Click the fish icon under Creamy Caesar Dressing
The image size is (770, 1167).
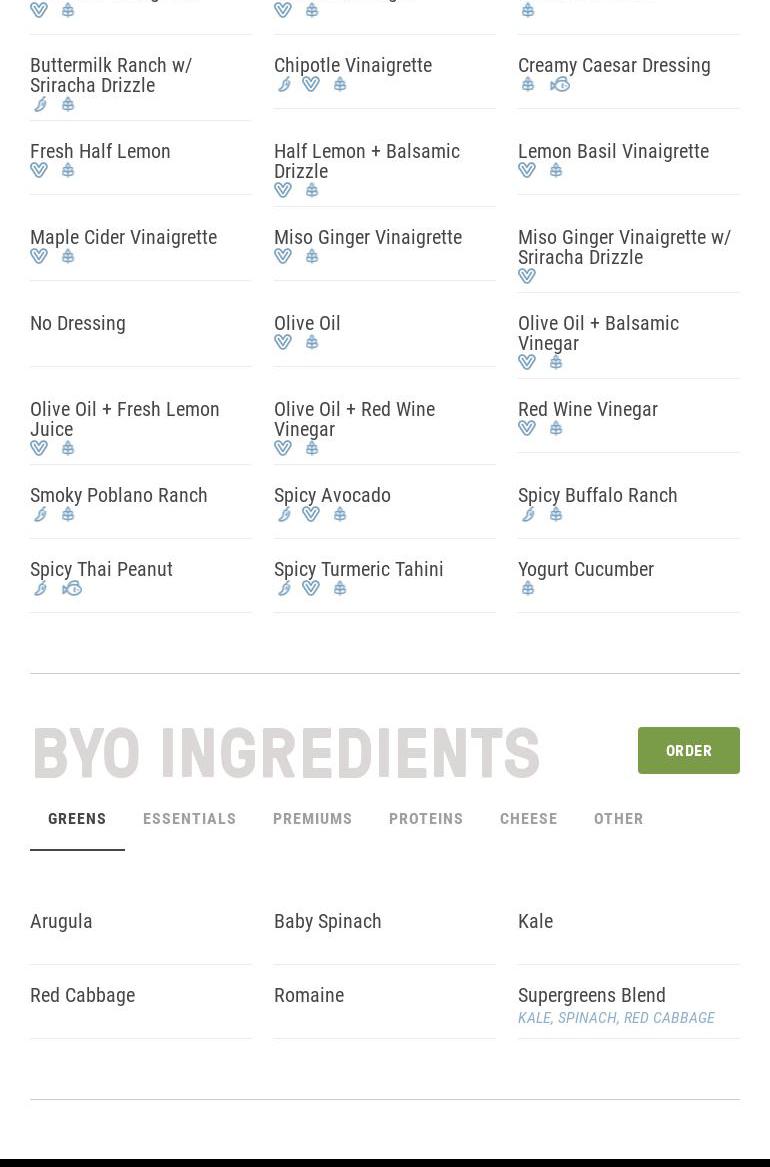560,85
